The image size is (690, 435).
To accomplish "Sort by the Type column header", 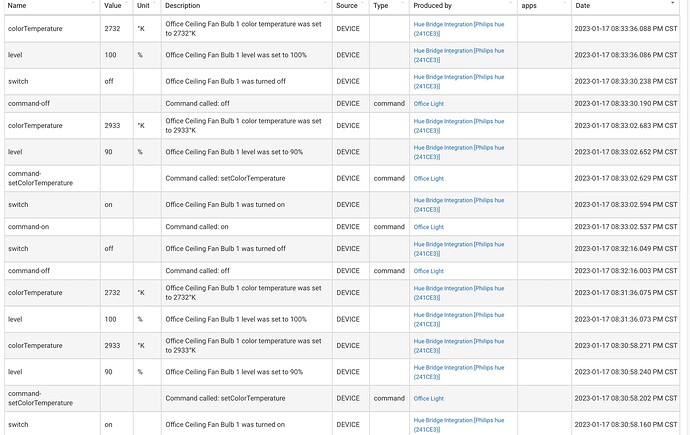I will (x=381, y=5).
